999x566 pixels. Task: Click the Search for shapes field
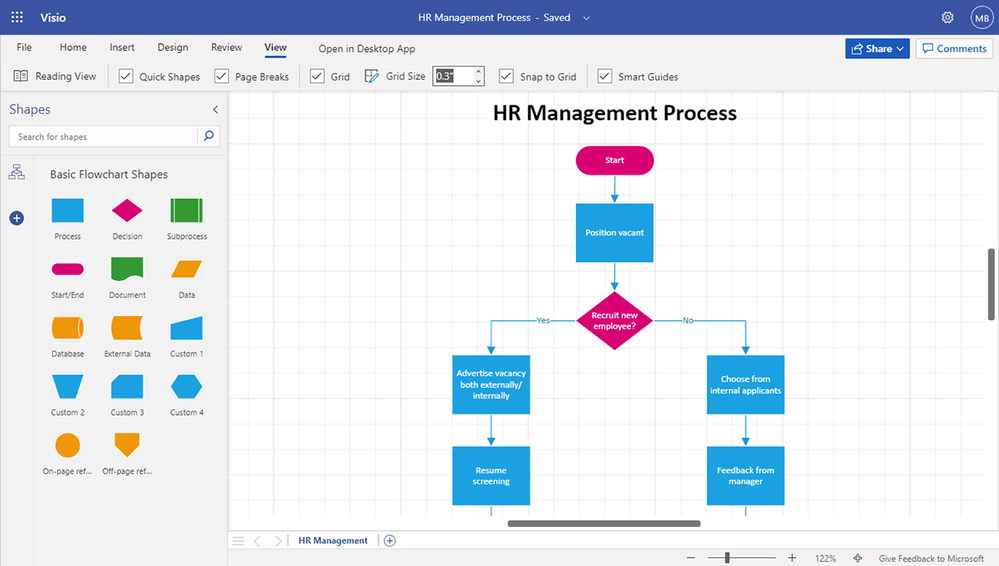click(x=103, y=136)
